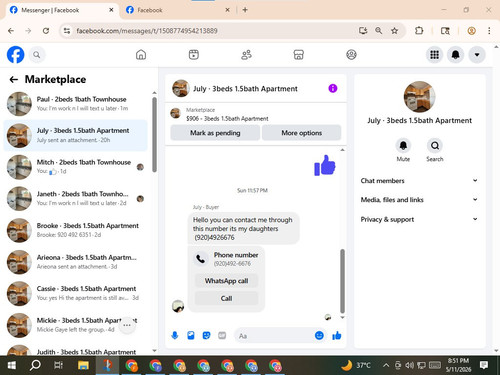
Task: Click browser back arrow
Action: pos(11,31)
